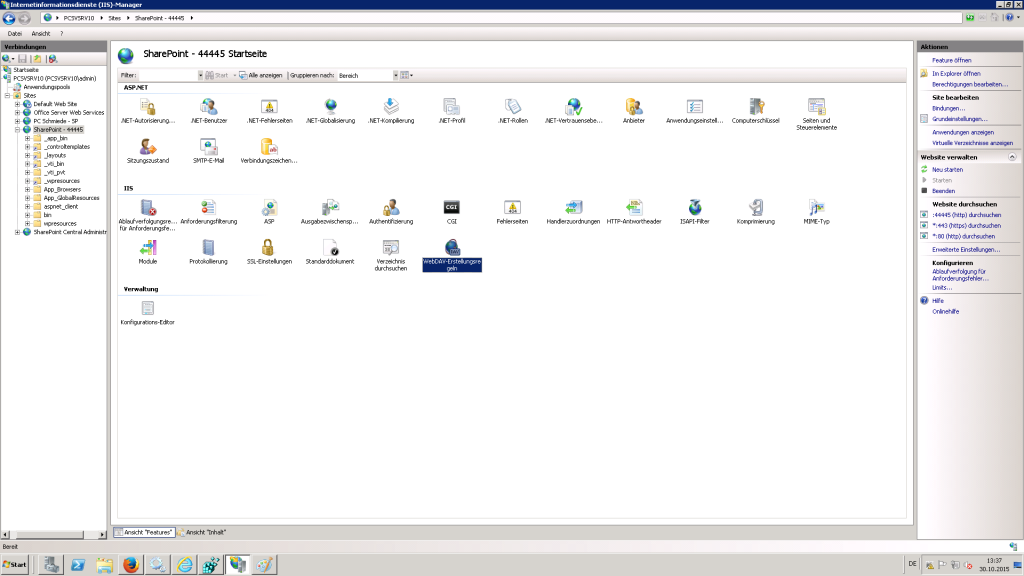The height and width of the screenshot is (576, 1024).
Task: Open the Sitzungszustand feature
Action: pos(148,151)
